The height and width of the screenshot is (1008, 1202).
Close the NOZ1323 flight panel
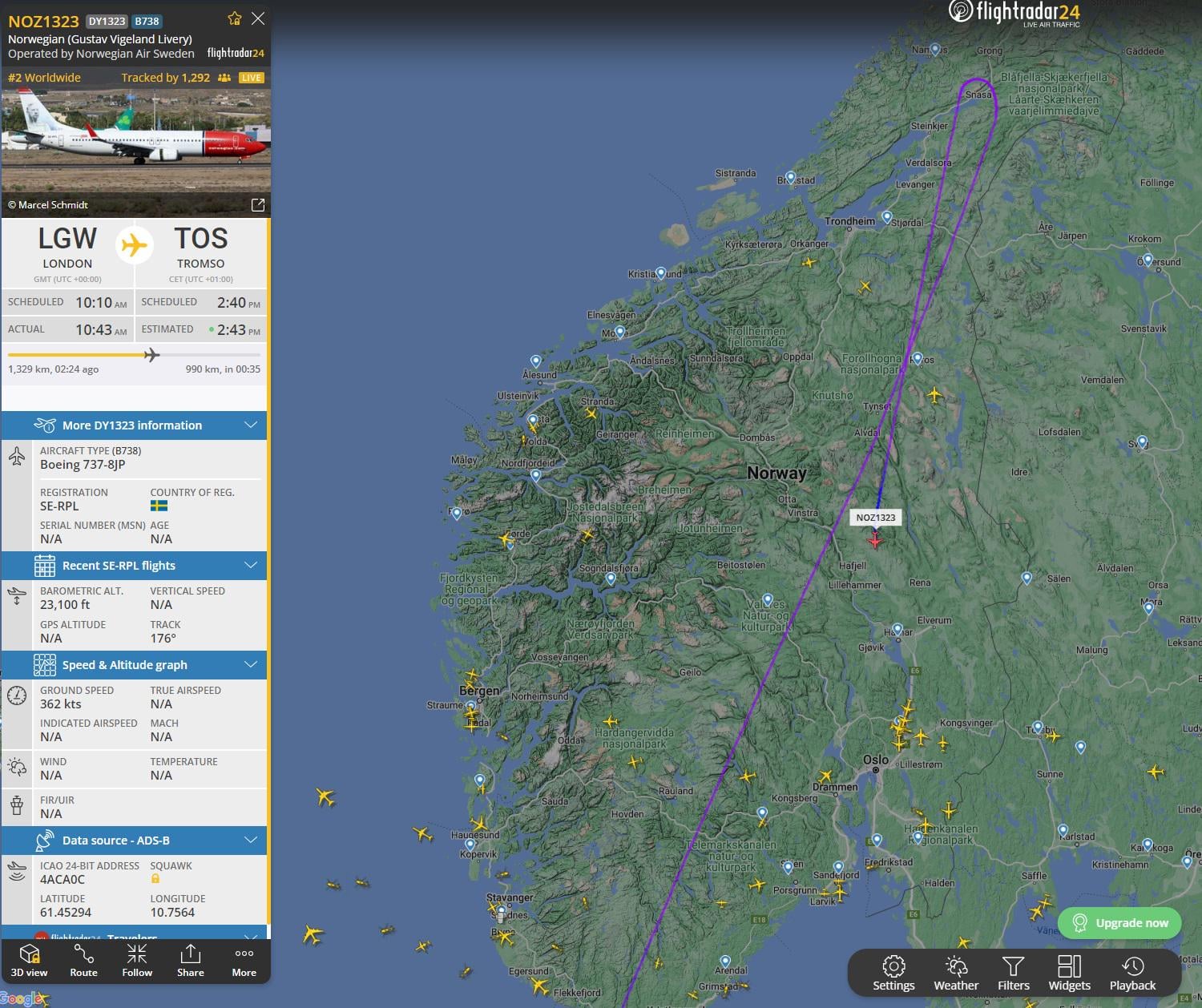point(258,18)
